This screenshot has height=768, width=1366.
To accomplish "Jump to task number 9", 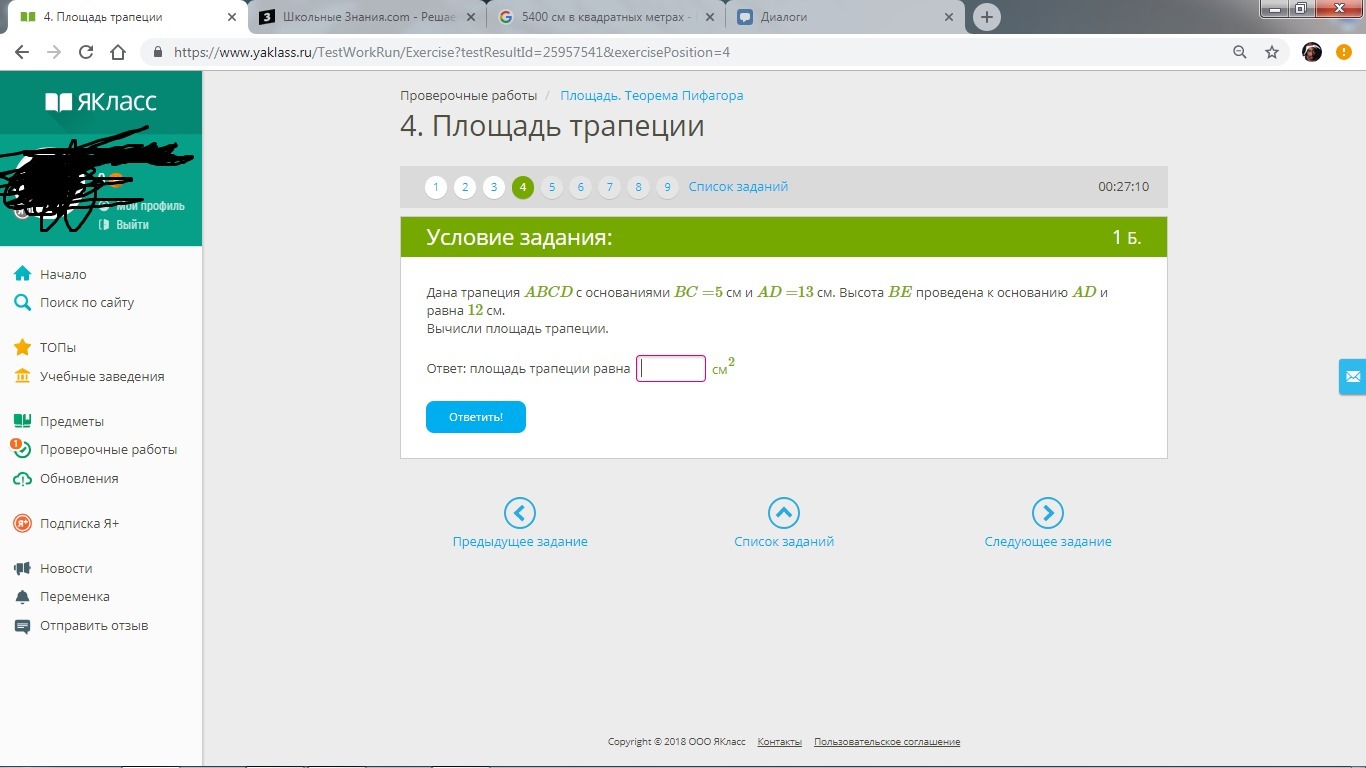I will pyautogui.click(x=667, y=187).
